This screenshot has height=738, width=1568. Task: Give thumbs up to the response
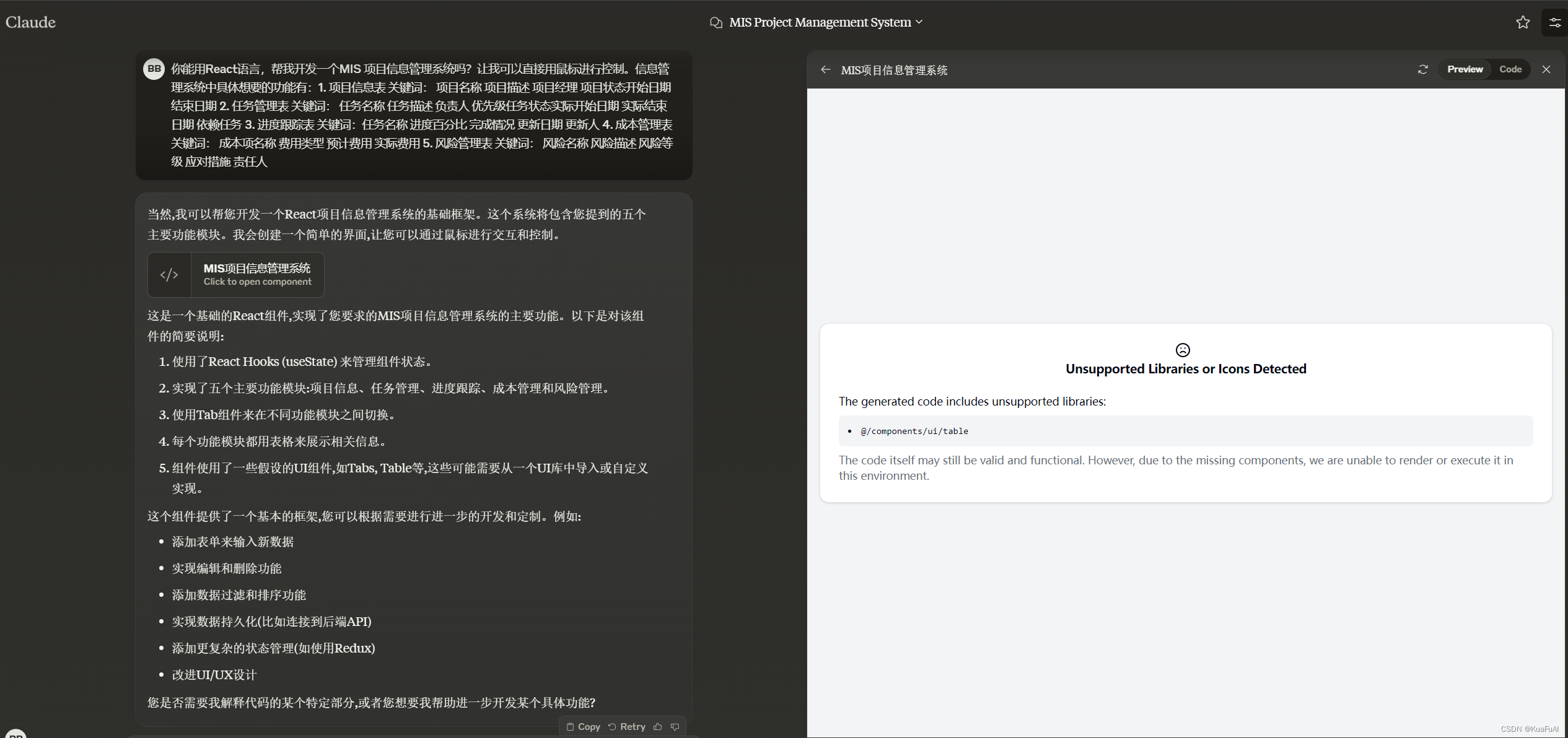pos(658,727)
